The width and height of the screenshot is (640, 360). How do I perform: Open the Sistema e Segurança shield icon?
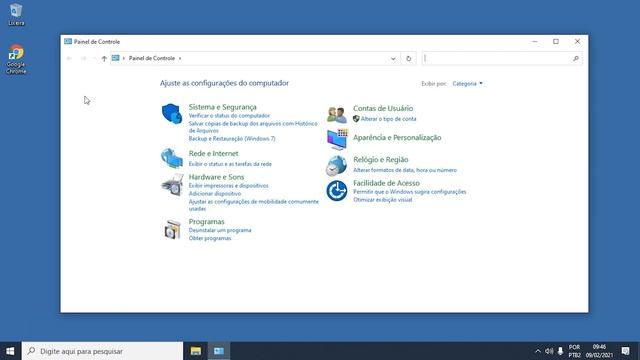[172, 113]
